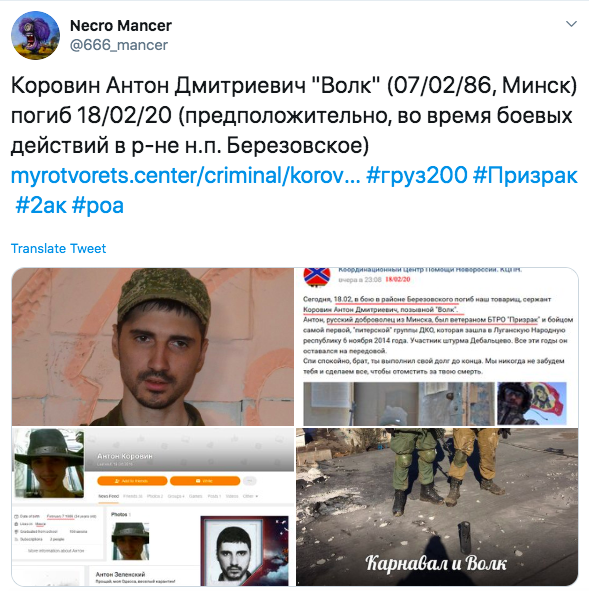The width and height of the screenshot is (589, 591).
Task: Click the orange Write message button
Action: (205, 481)
